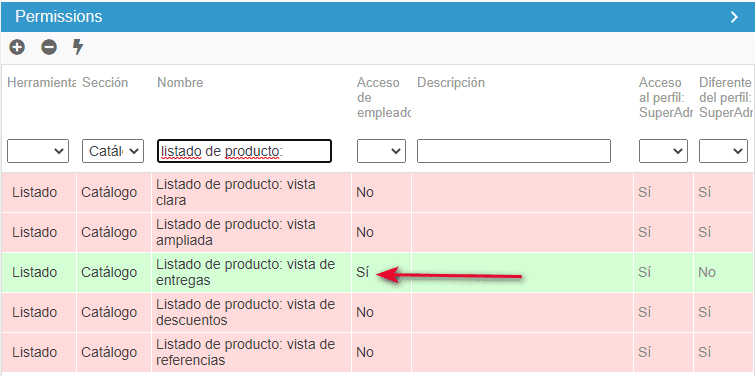Toggle employee access 'No' for vista clara

coord(365,193)
